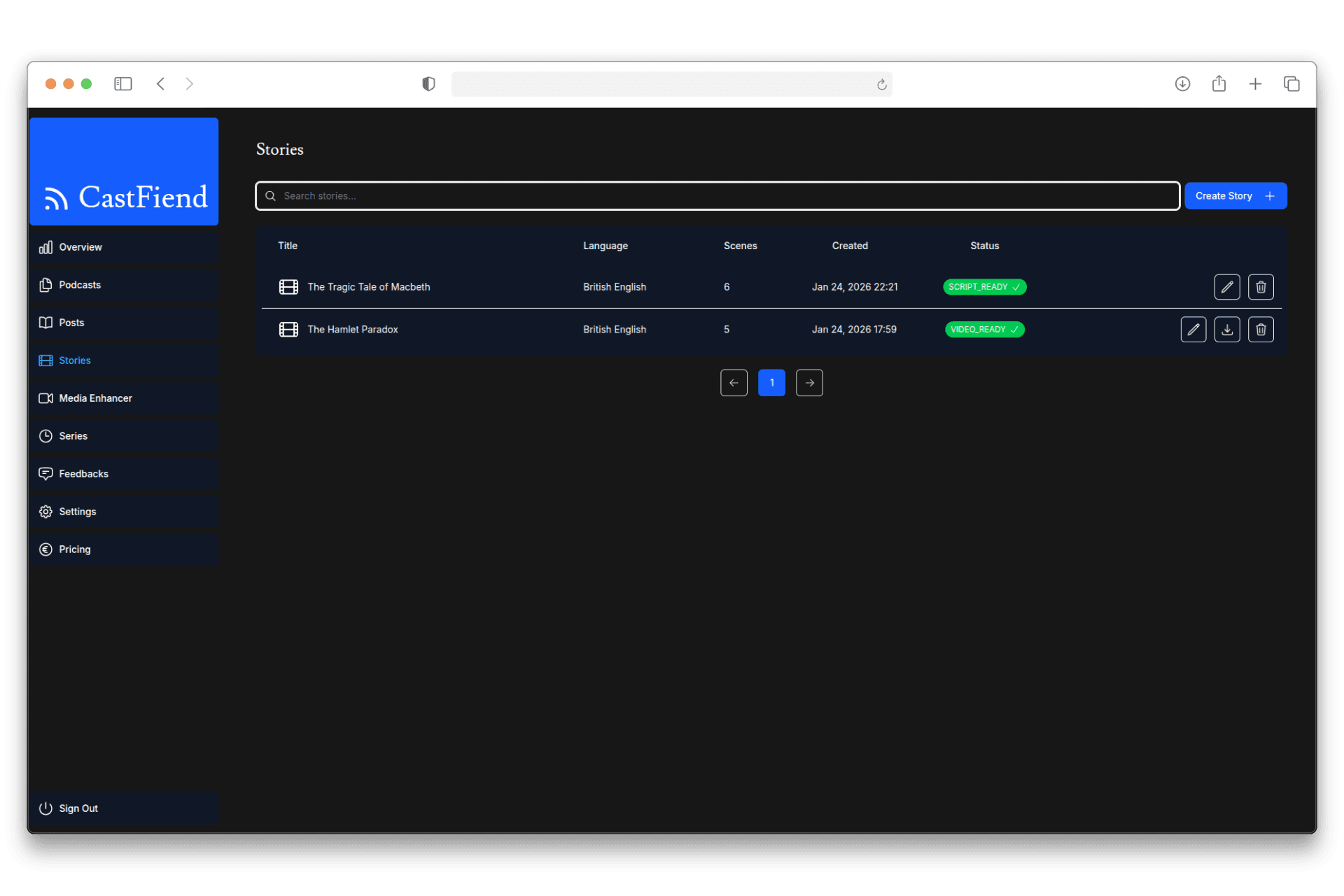Open the Overview section
Image resolution: width=1344 pixels, height=896 pixels.
pos(124,247)
